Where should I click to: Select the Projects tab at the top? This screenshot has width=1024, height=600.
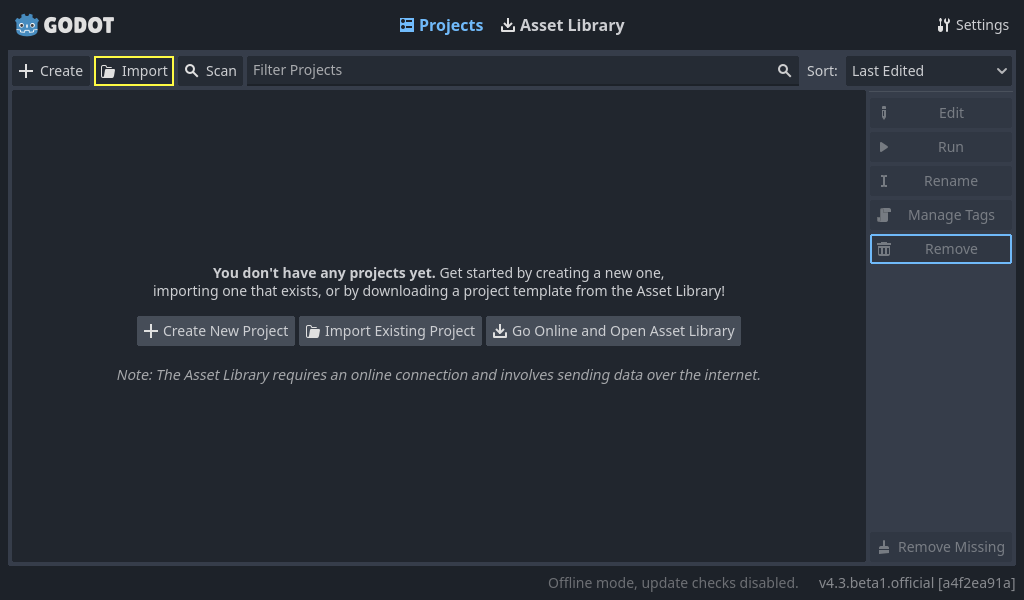coord(441,25)
